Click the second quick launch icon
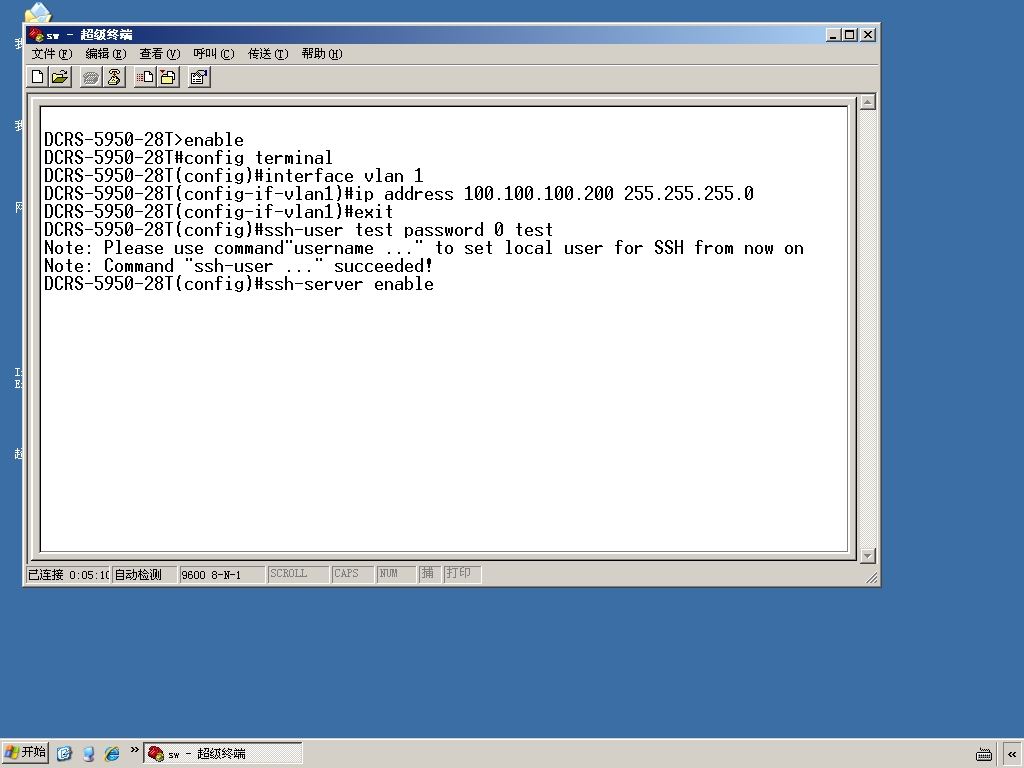Viewport: 1024px width, 768px height. tap(88, 754)
